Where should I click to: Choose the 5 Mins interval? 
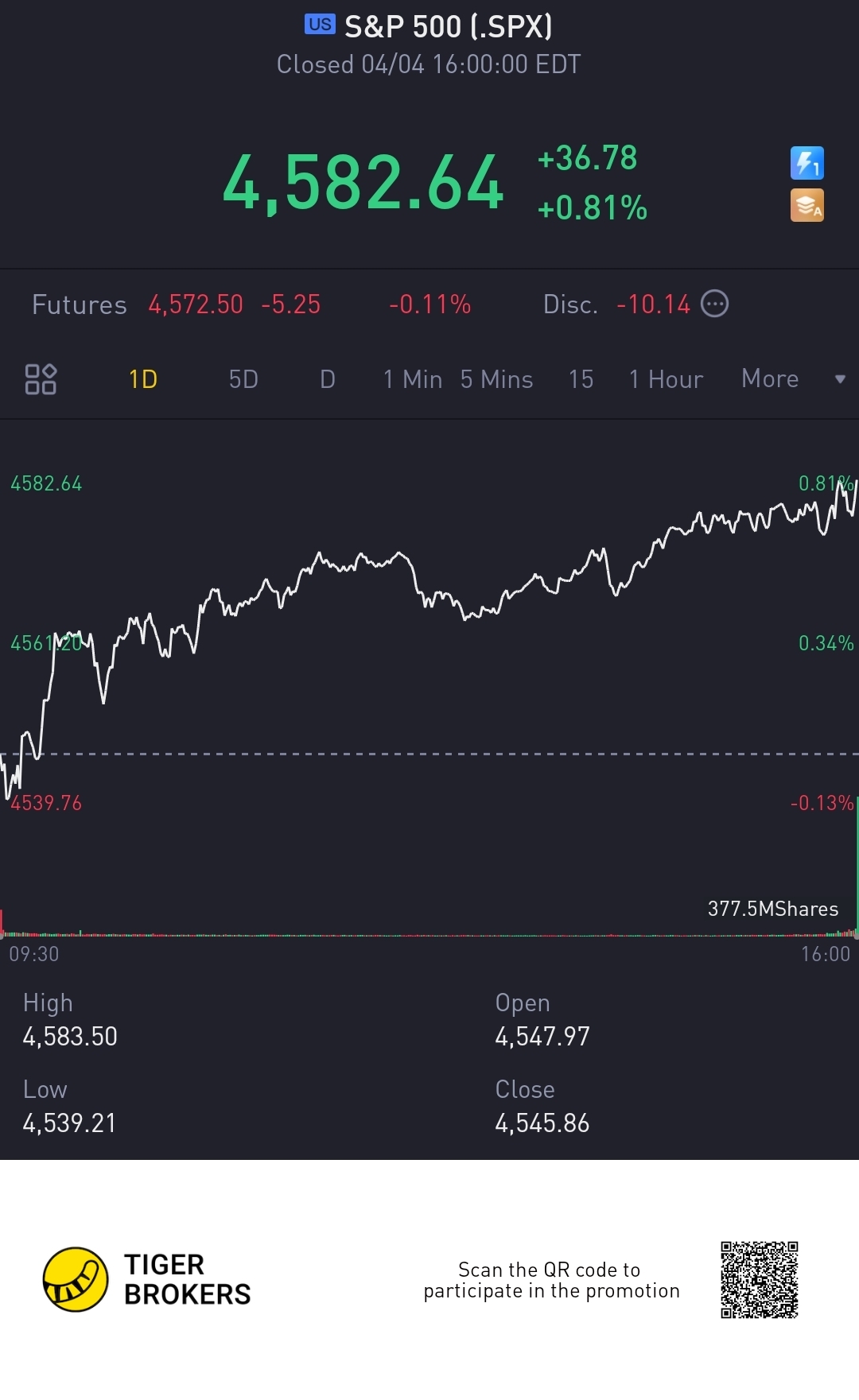[496, 379]
